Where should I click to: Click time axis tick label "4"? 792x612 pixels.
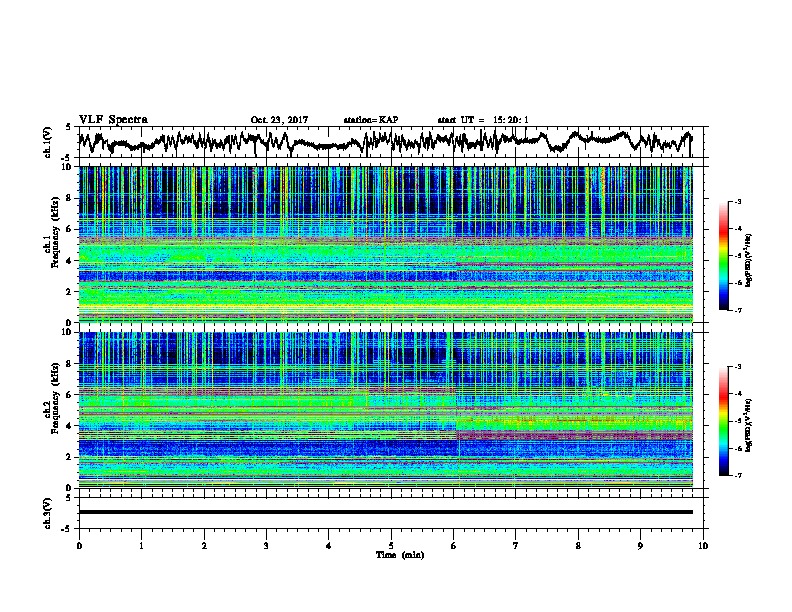tap(329, 546)
